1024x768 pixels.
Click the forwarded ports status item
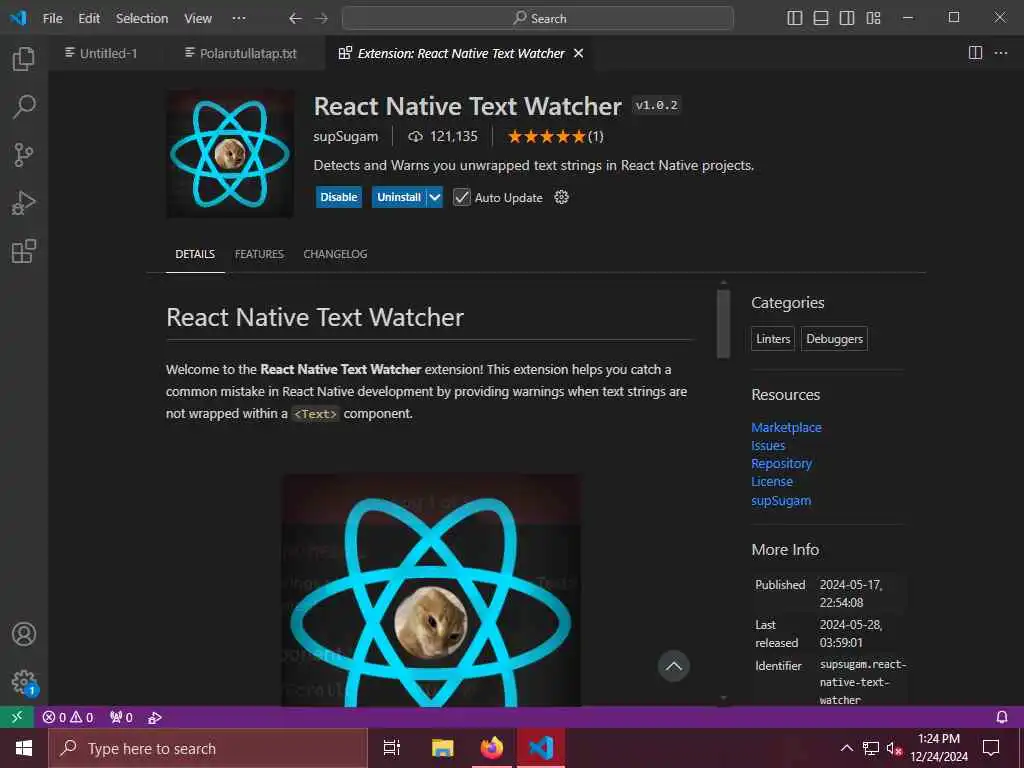(121, 718)
